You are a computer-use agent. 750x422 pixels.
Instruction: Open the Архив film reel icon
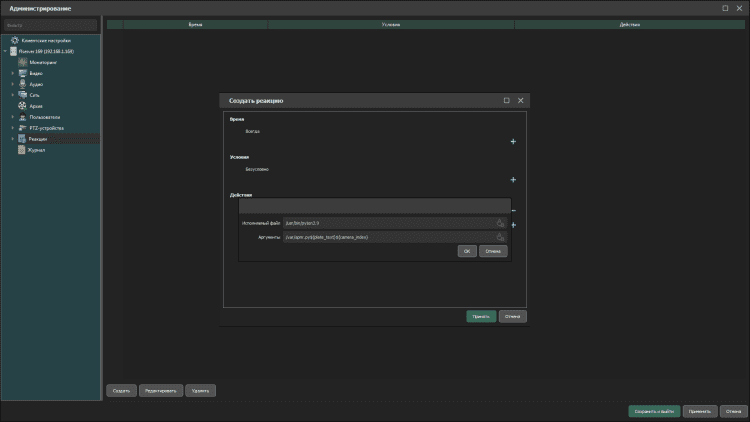(x=22, y=106)
